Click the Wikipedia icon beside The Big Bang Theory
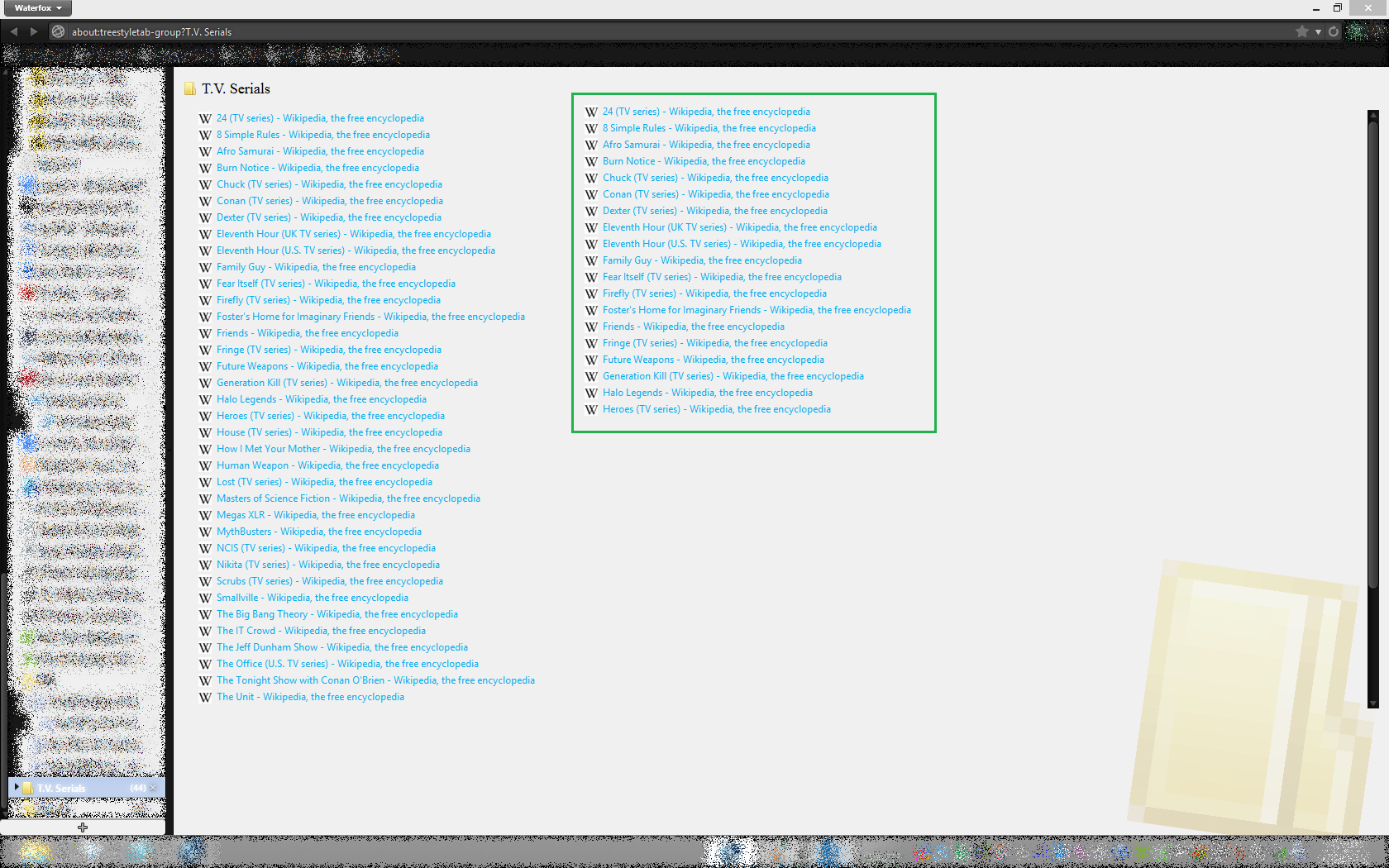This screenshot has height=868, width=1389. click(x=205, y=614)
